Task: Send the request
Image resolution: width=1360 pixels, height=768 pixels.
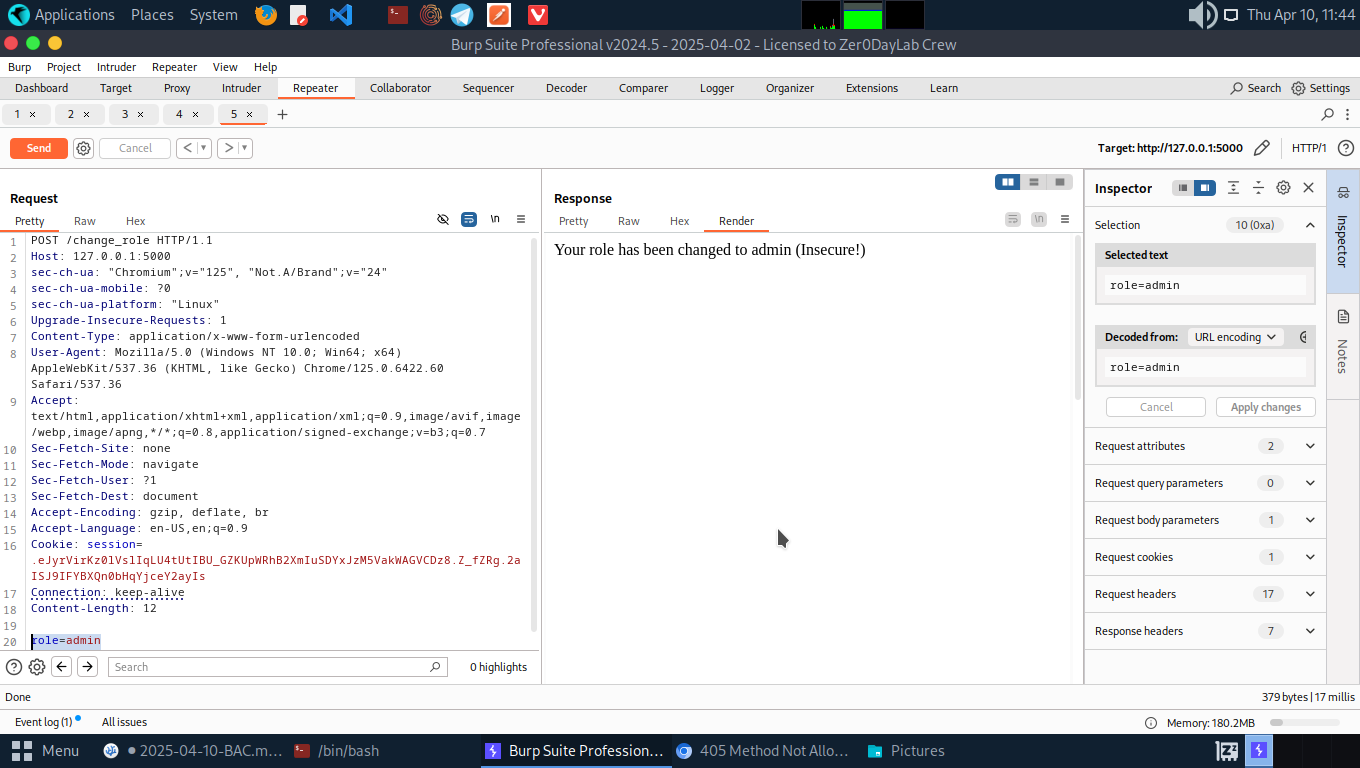Action: point(39,148)
